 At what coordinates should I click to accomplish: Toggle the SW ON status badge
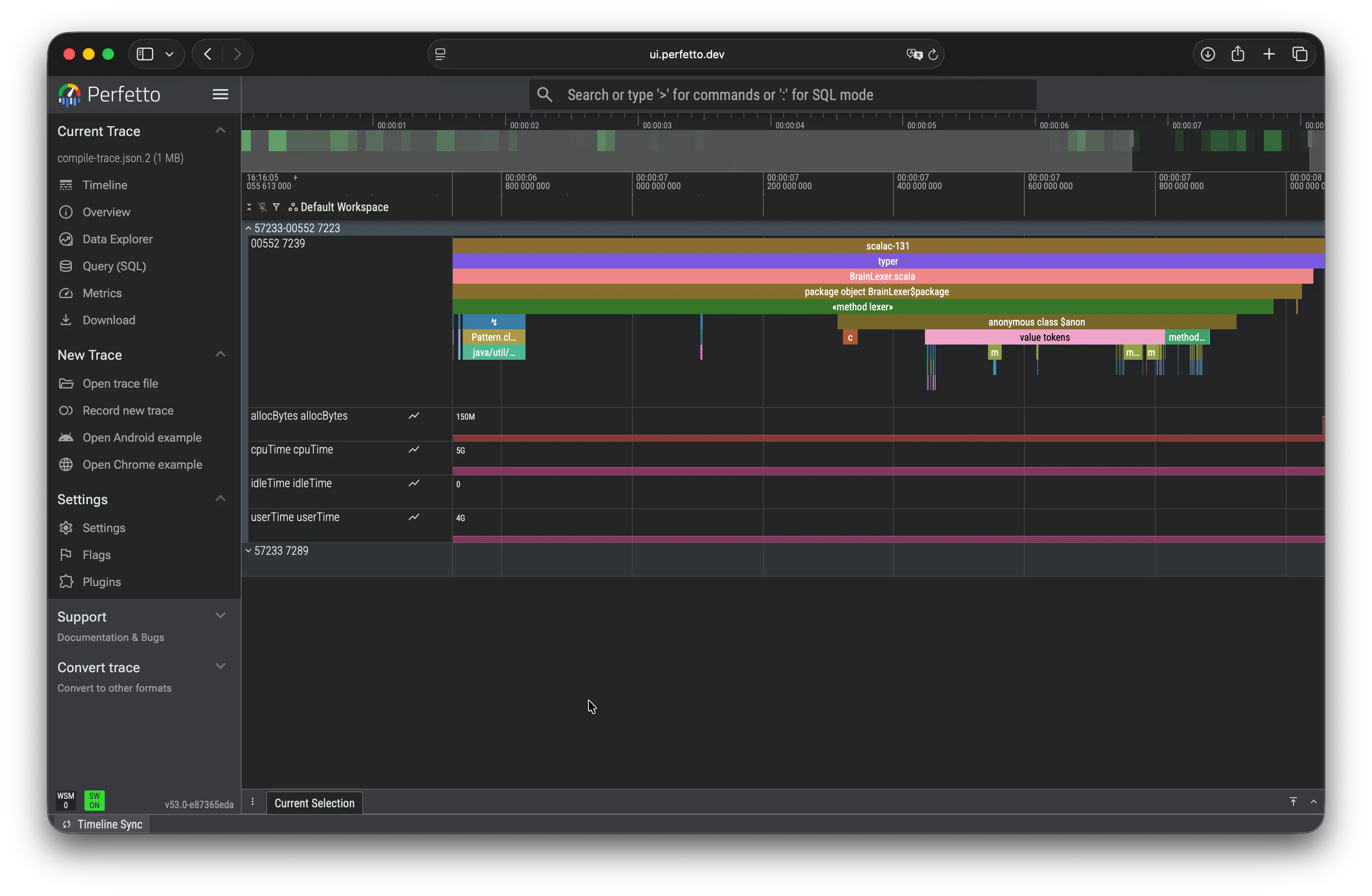tap(95, 800)
